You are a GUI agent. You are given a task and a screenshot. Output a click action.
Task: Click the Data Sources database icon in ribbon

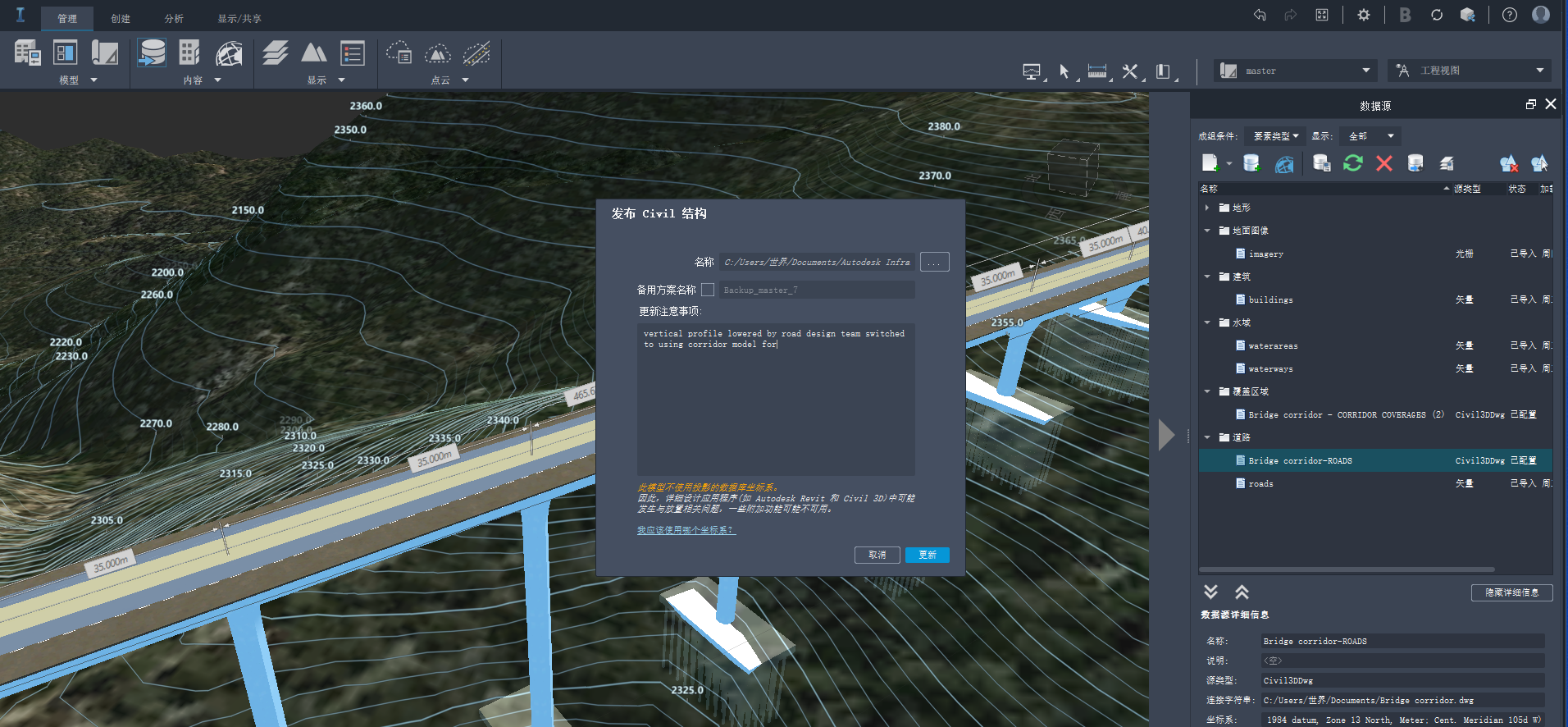pos(152,53)
